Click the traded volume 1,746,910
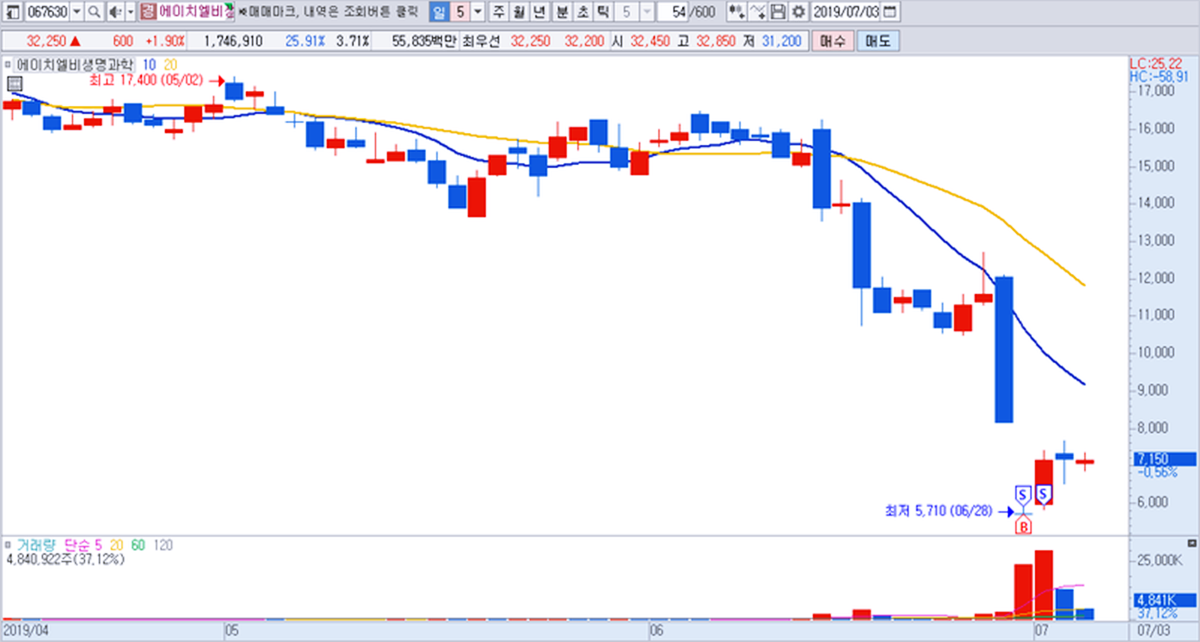The width and height of the screenshot is (1200, 642). [232, 41]
